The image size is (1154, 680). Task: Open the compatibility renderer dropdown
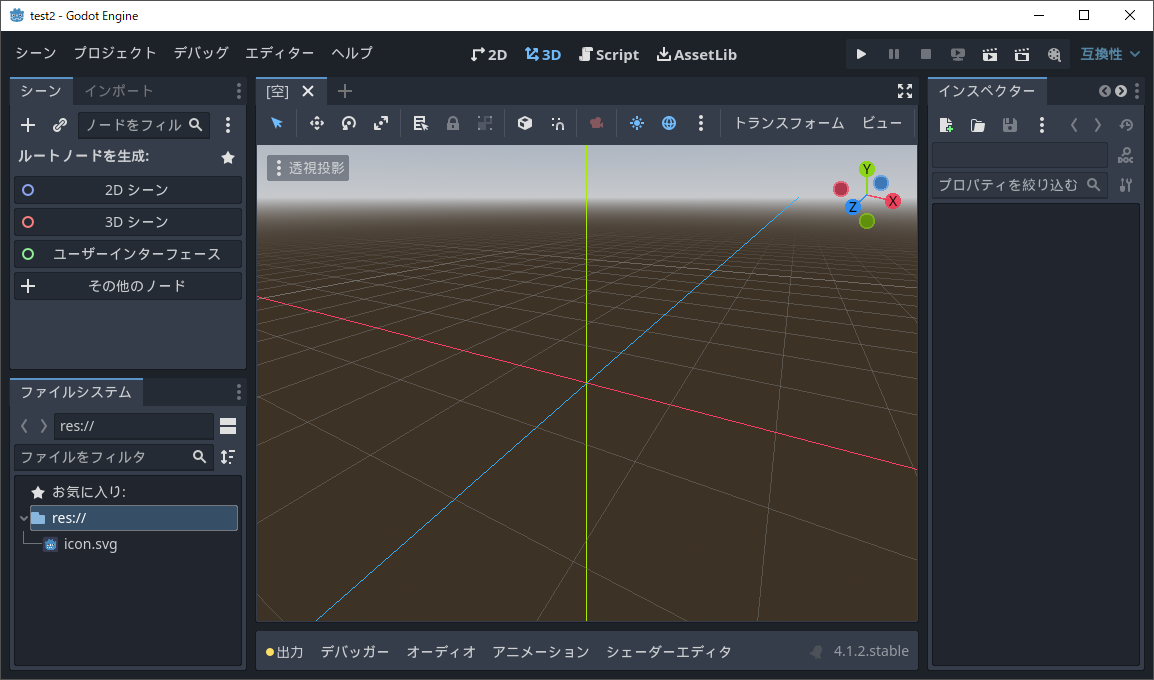coord(1110,54)
